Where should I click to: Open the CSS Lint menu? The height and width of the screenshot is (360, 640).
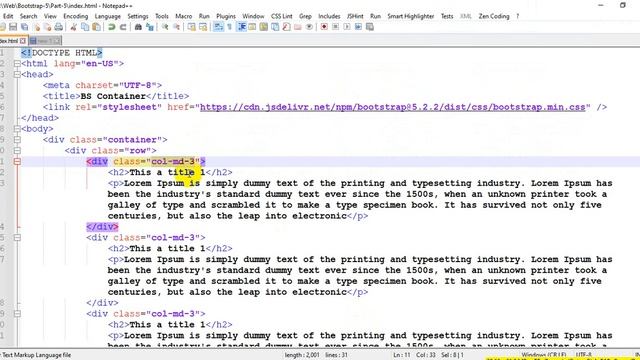click(282, 16)
